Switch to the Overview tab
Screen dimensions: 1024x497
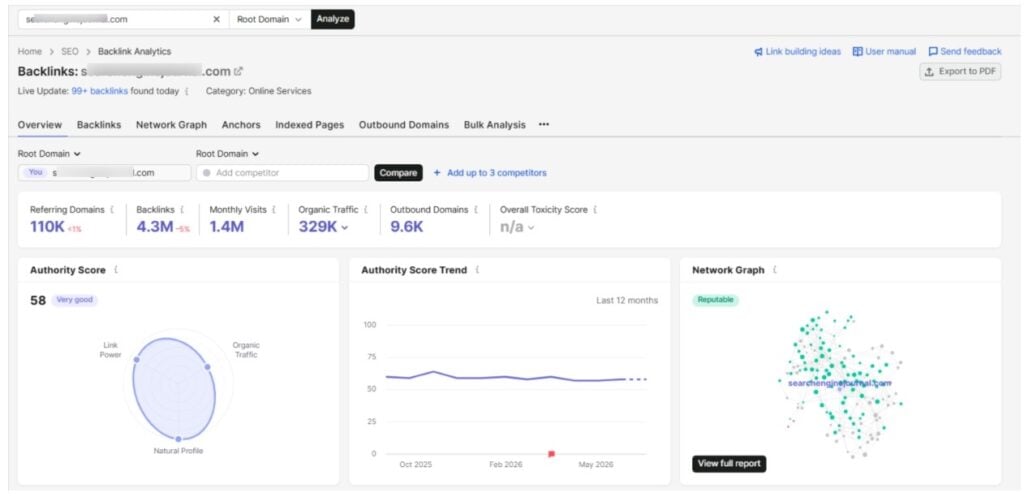(40, 125)
